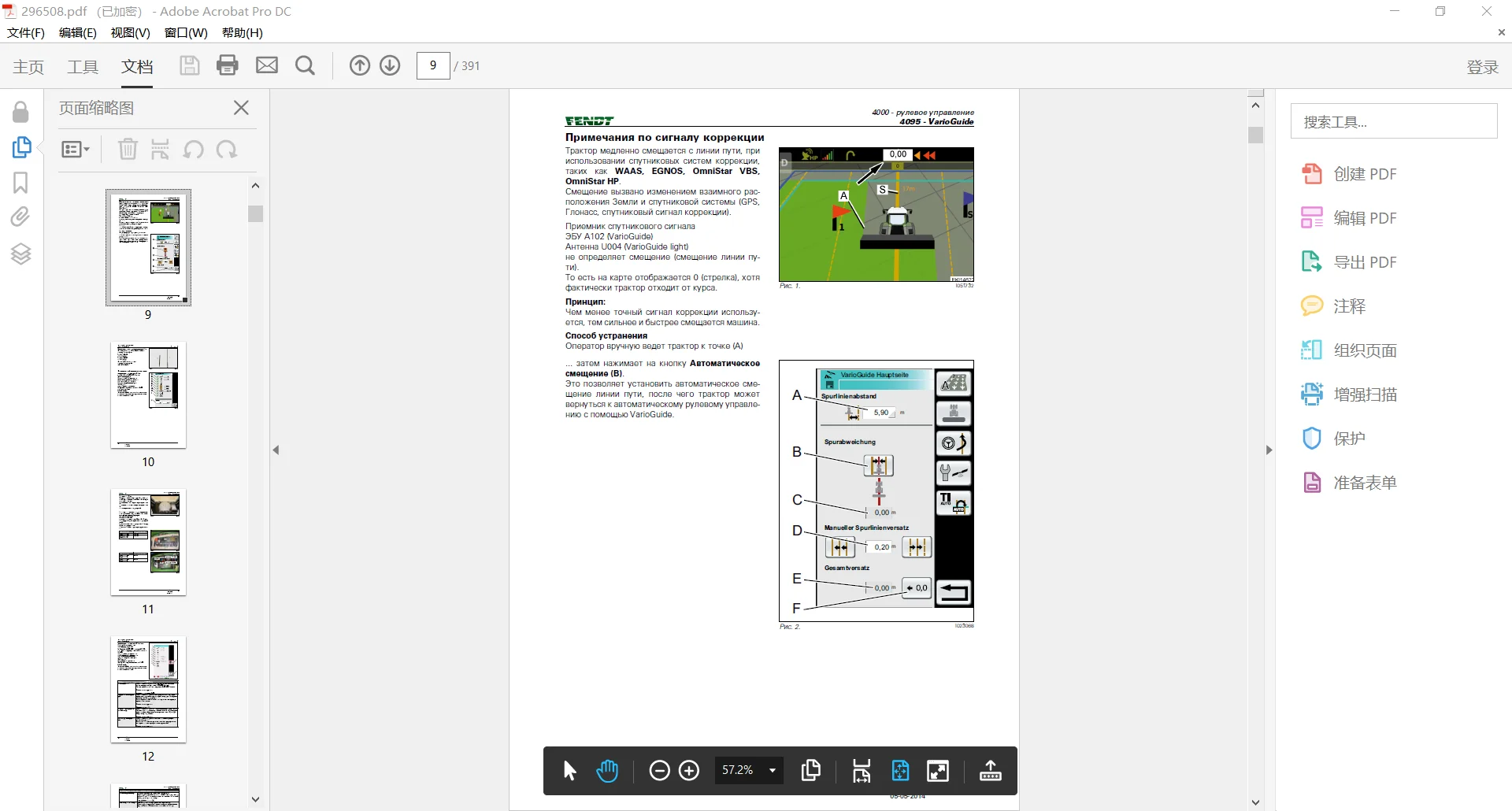Screen dimensions: 1512x811
Task: Close the document with small X
Action: tap(1501, 33)
